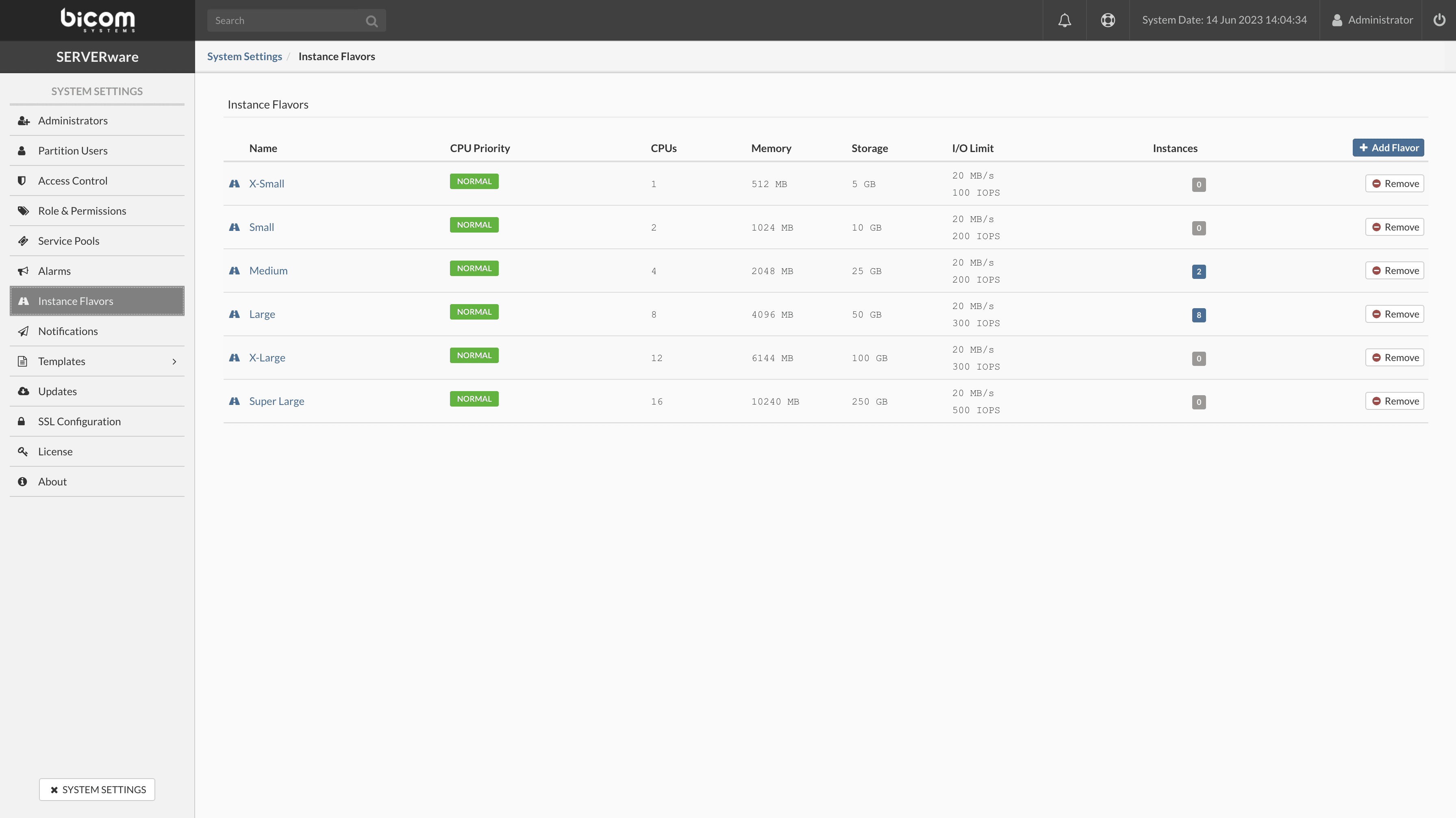Click the flavor icon beside Large

tap(234, 314)
